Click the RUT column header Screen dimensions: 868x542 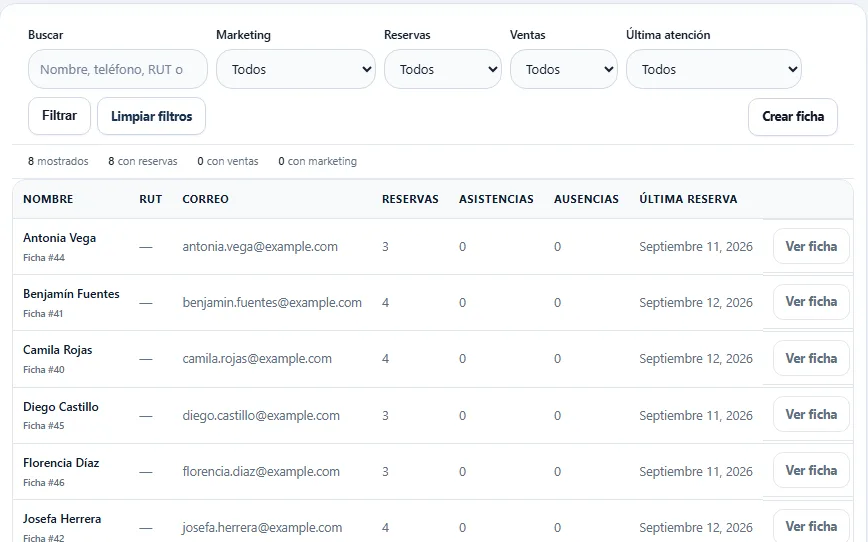(x=151, y=199)
